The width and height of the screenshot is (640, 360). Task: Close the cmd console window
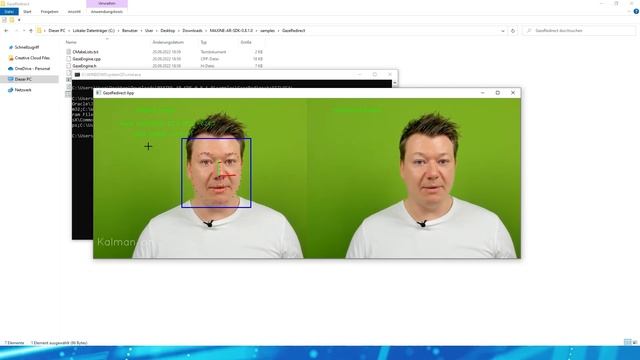coord(390,74)
